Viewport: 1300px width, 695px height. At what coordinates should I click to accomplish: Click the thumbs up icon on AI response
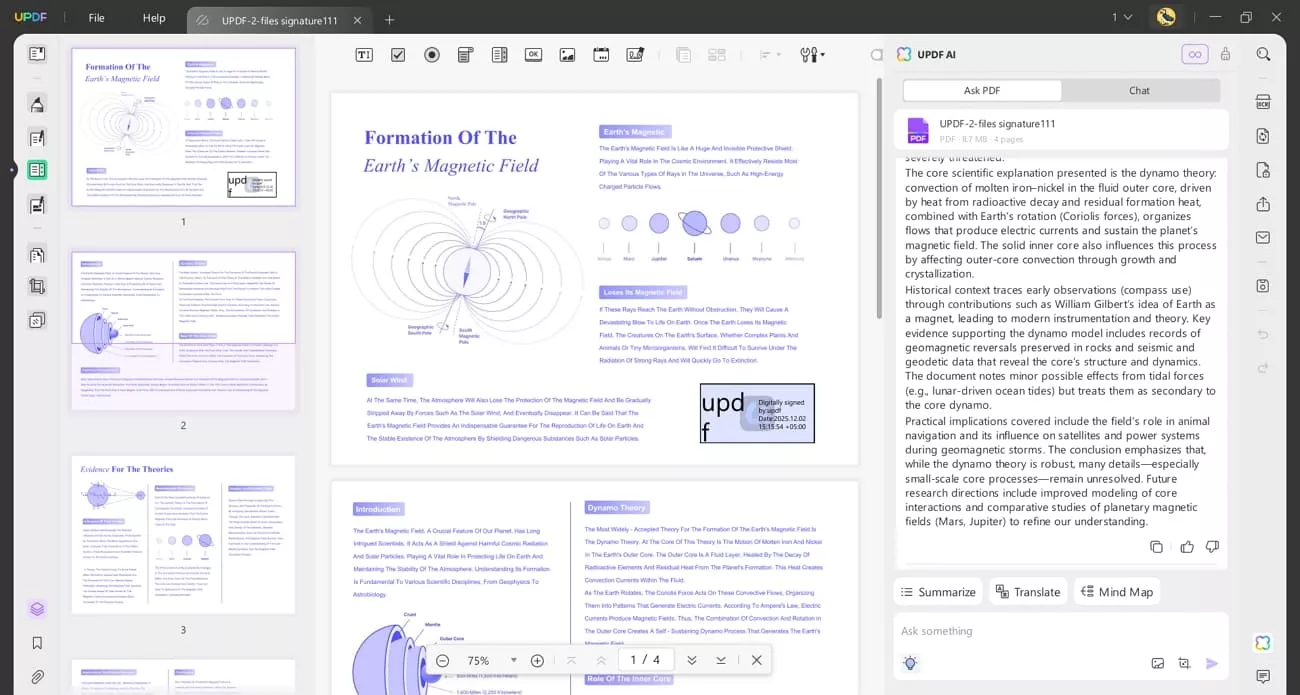[1186, 547]
